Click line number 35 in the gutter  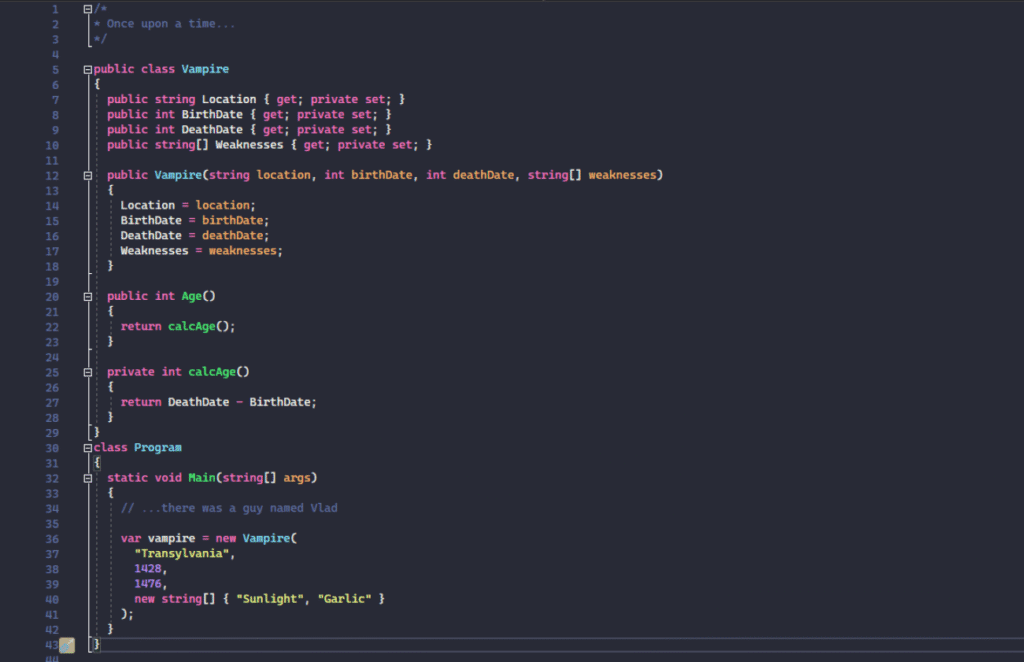[x=52, y=524]
